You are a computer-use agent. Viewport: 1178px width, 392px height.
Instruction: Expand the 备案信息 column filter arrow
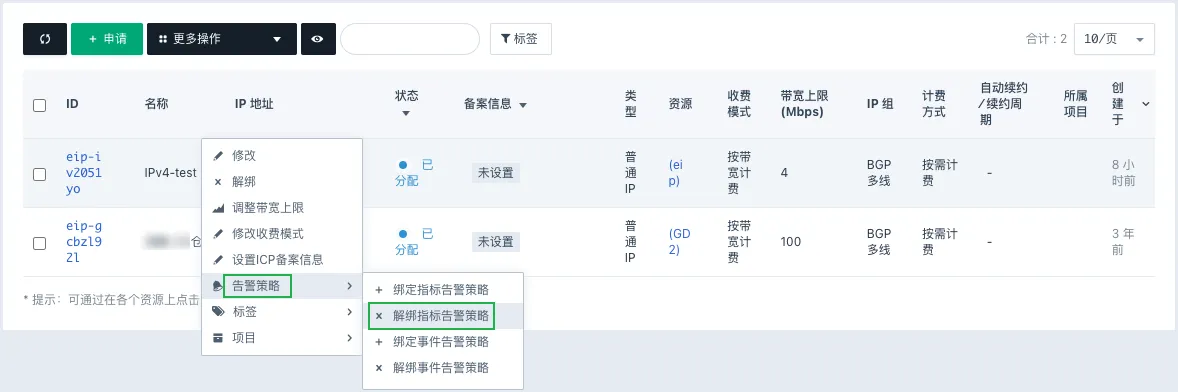coord(523,105)
